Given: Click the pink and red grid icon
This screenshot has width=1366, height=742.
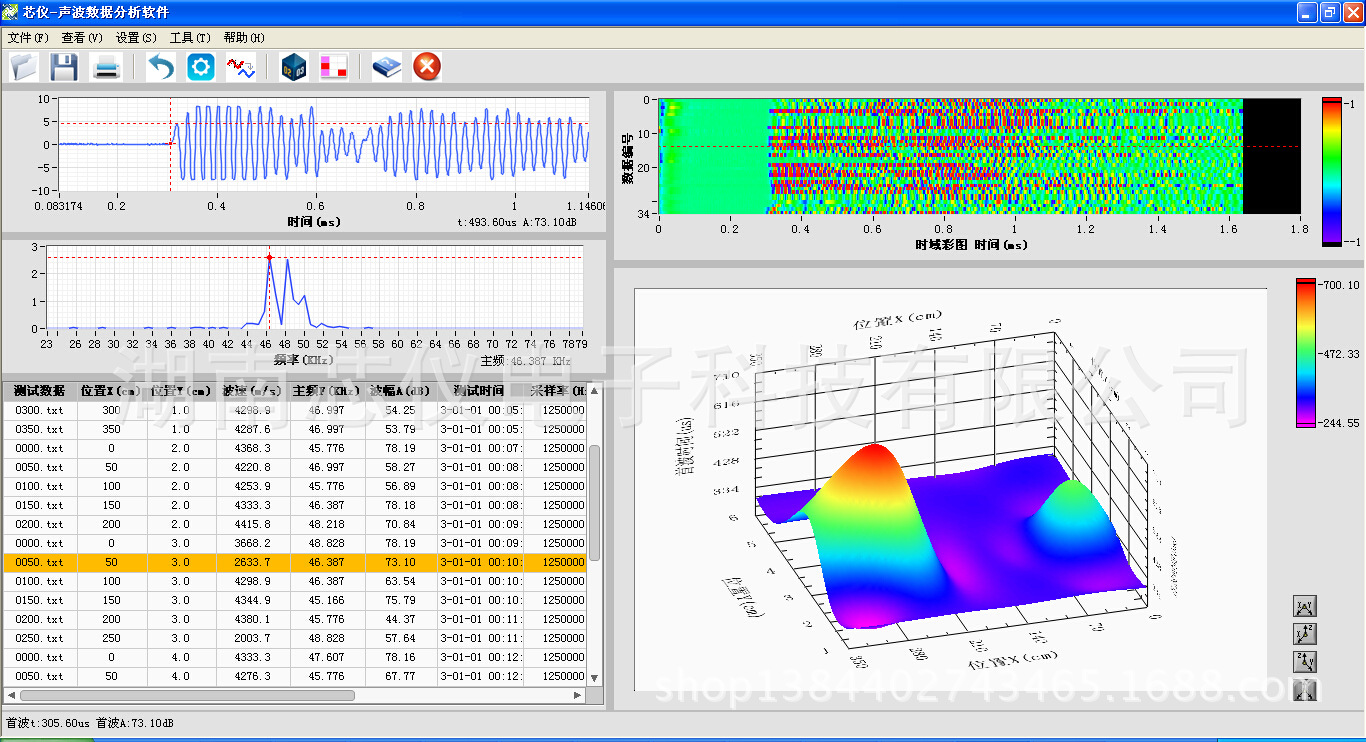Looking at the screenshot, I should (x=333, y=68).
